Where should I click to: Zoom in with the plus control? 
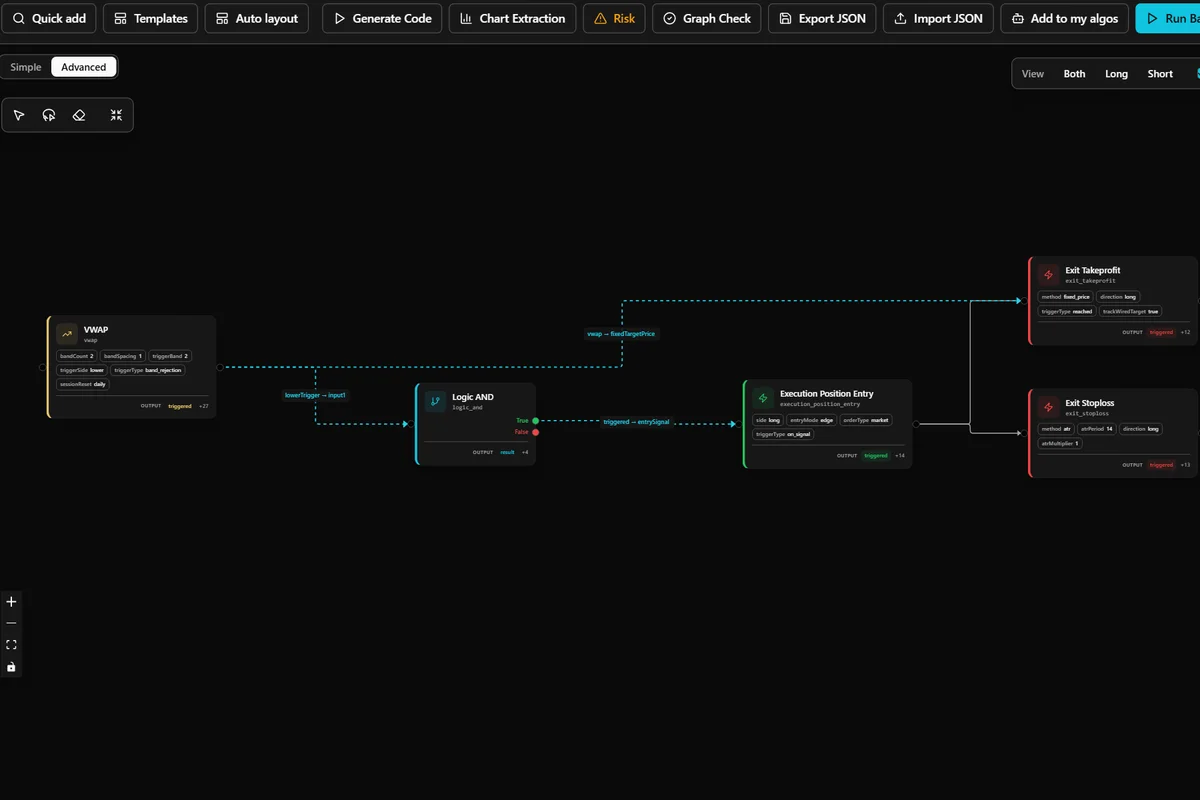click(11, 602)
